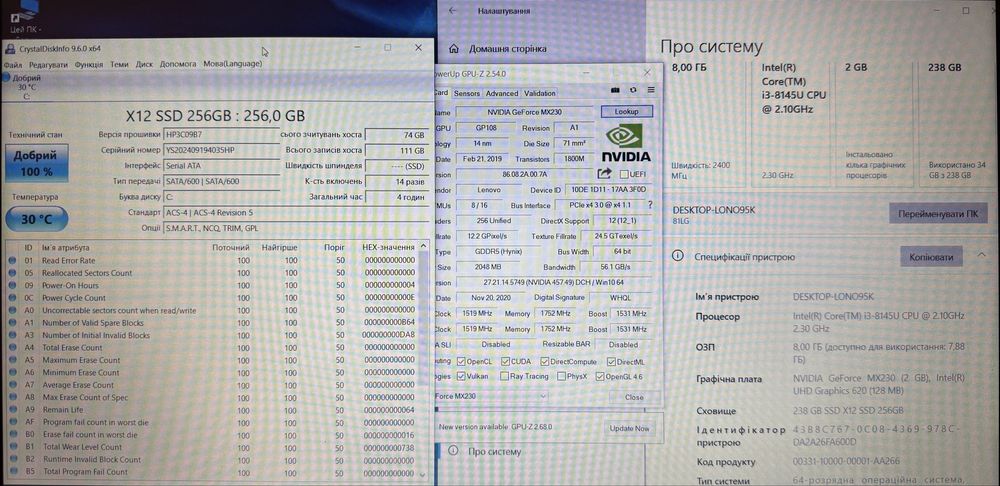Click the status dot for Remain Life row

pyautogui.click(x=12, y=409)
